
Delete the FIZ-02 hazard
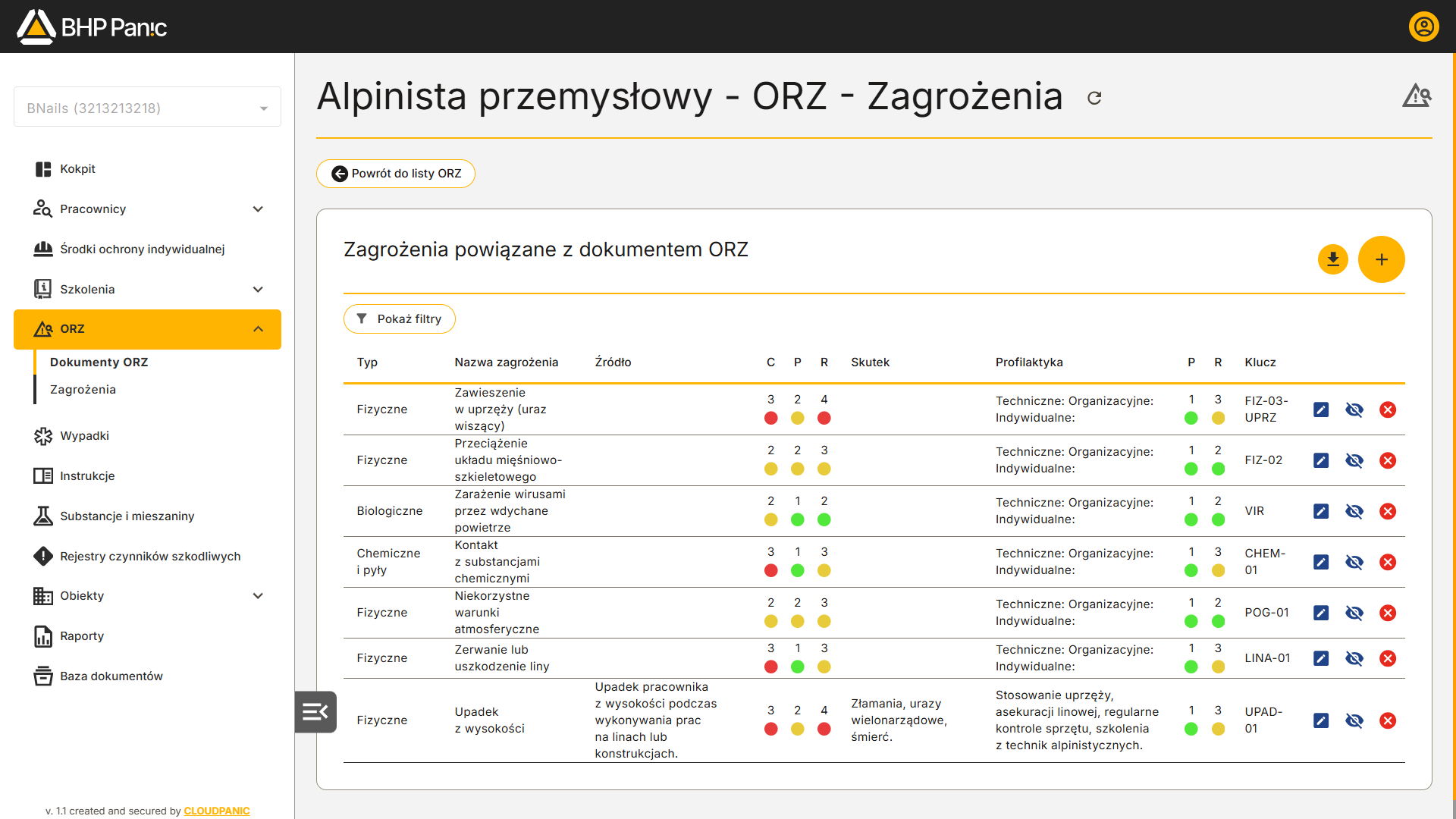click(x=1388, y=460)
